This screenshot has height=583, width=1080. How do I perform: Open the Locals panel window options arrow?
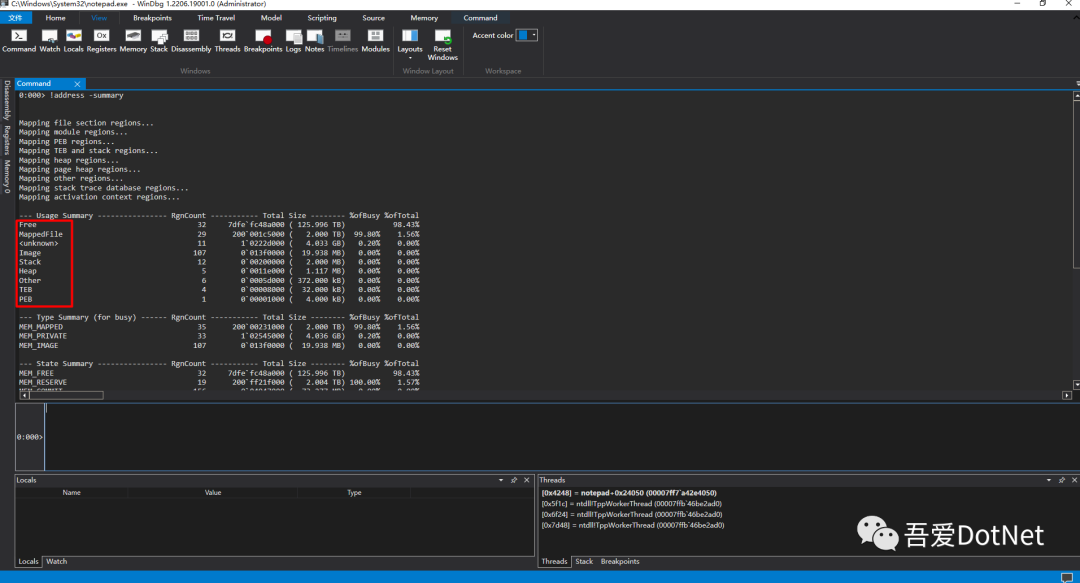[501, 480]
